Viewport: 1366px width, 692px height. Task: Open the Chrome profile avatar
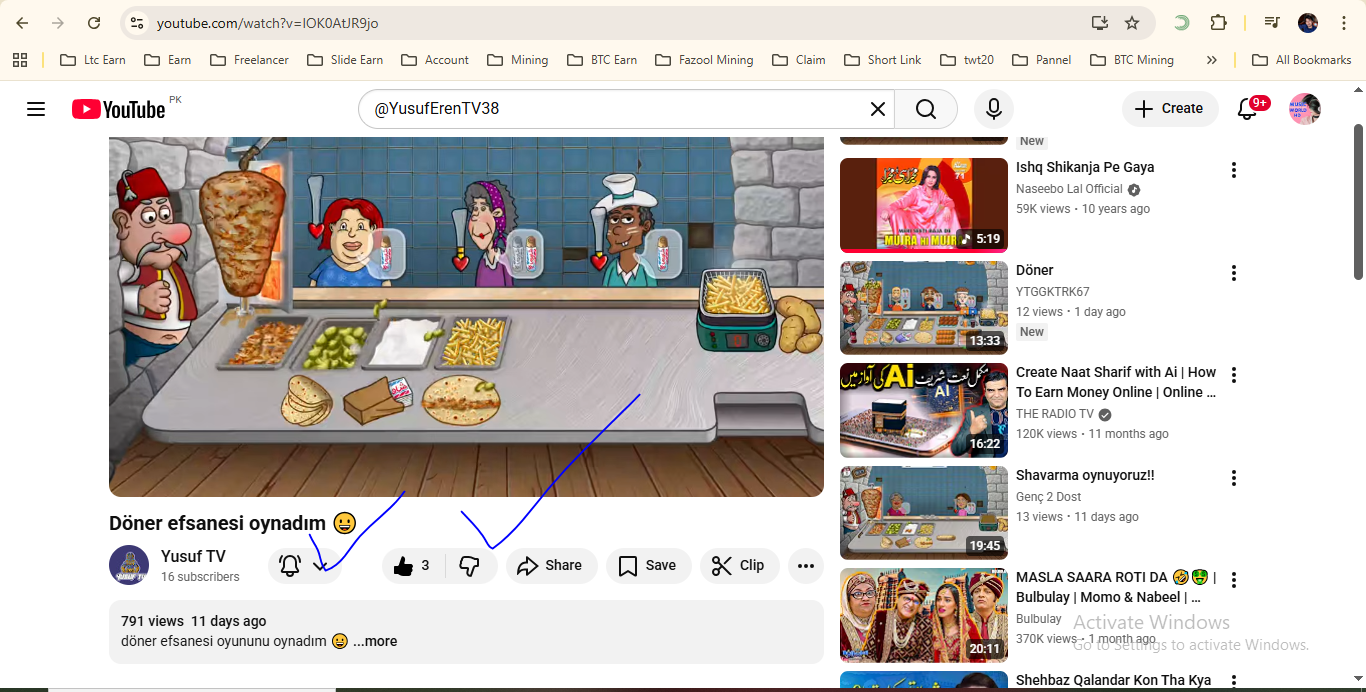tap(1308, 23)
